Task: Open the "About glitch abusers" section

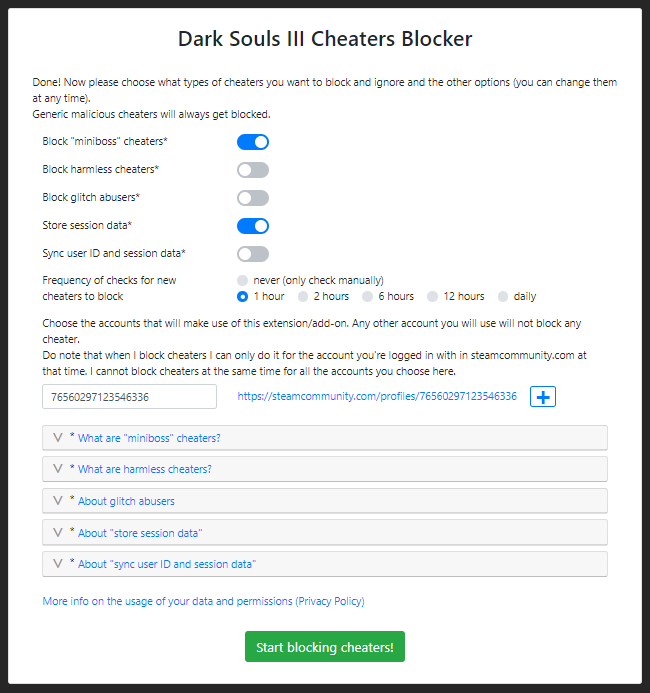Action: click(126, 501)
